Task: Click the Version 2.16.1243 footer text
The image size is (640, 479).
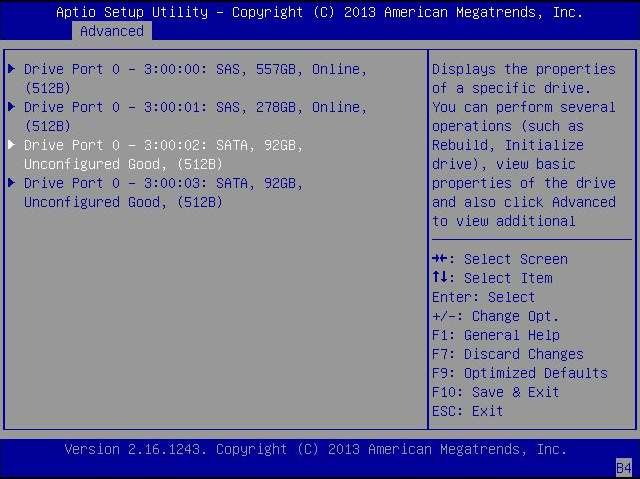Action: [x=316, y=449]
